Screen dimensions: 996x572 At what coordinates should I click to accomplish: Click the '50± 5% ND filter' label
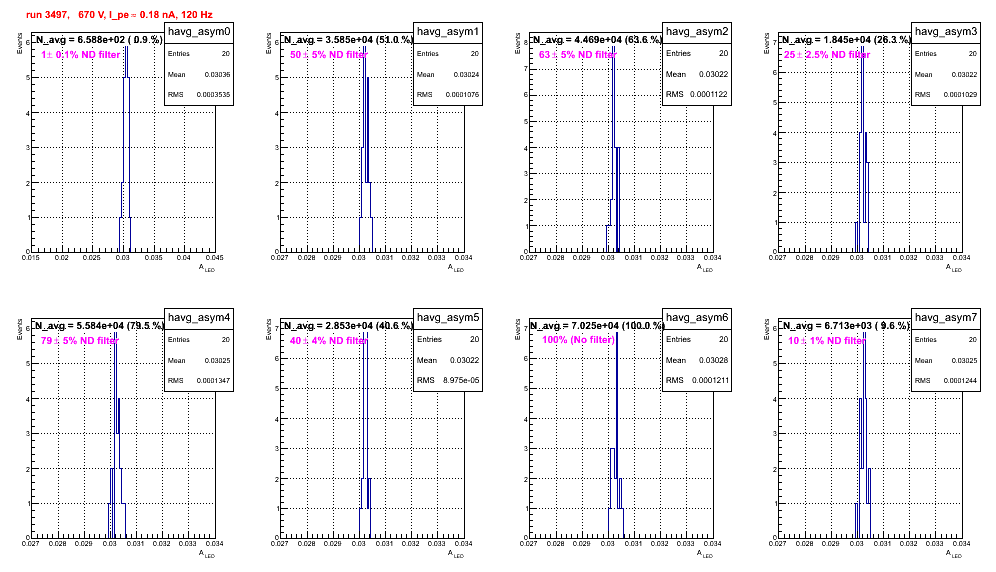click(329, 55)
